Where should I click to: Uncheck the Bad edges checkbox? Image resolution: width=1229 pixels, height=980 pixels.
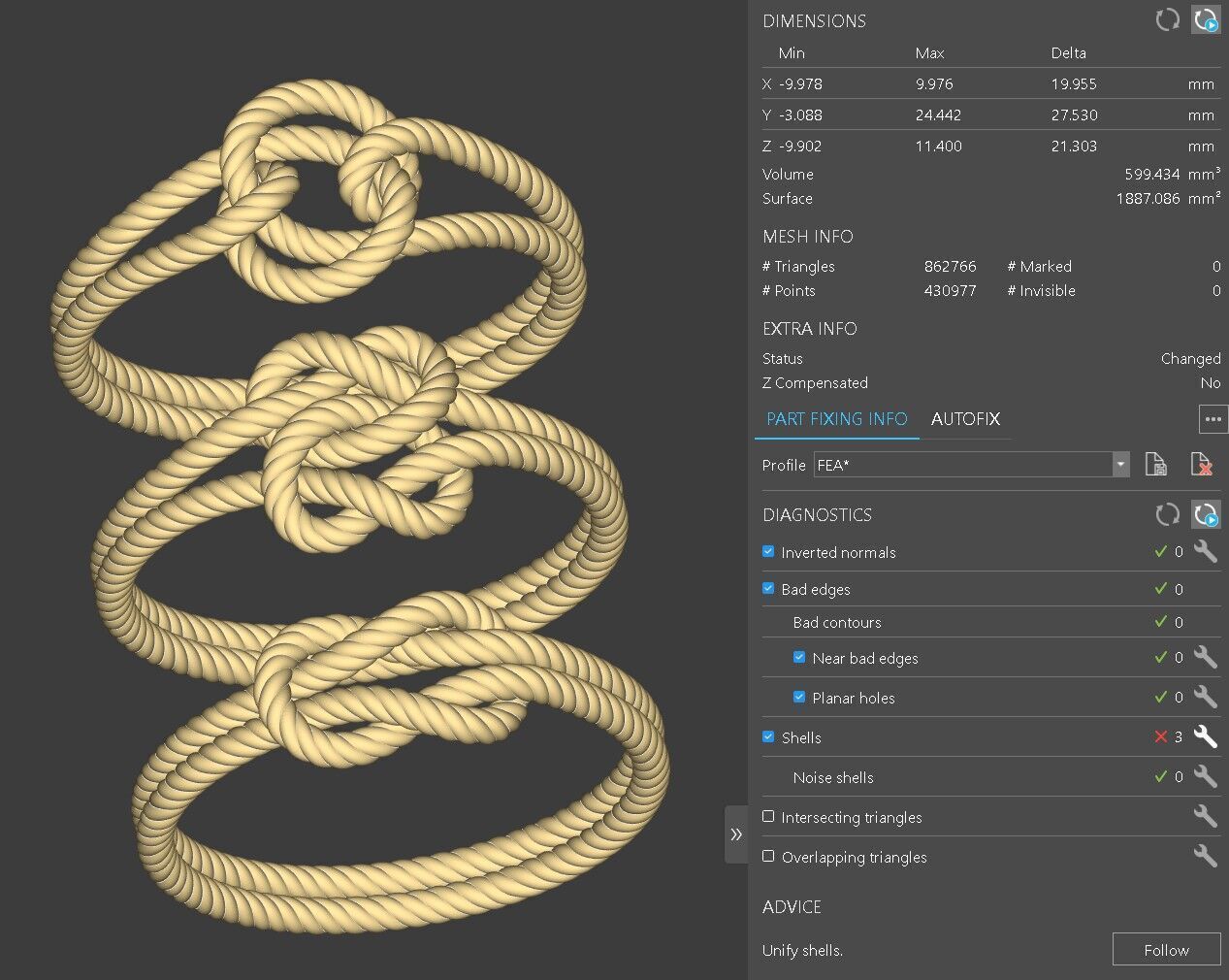pyautogui.click(x=768, y=588)
